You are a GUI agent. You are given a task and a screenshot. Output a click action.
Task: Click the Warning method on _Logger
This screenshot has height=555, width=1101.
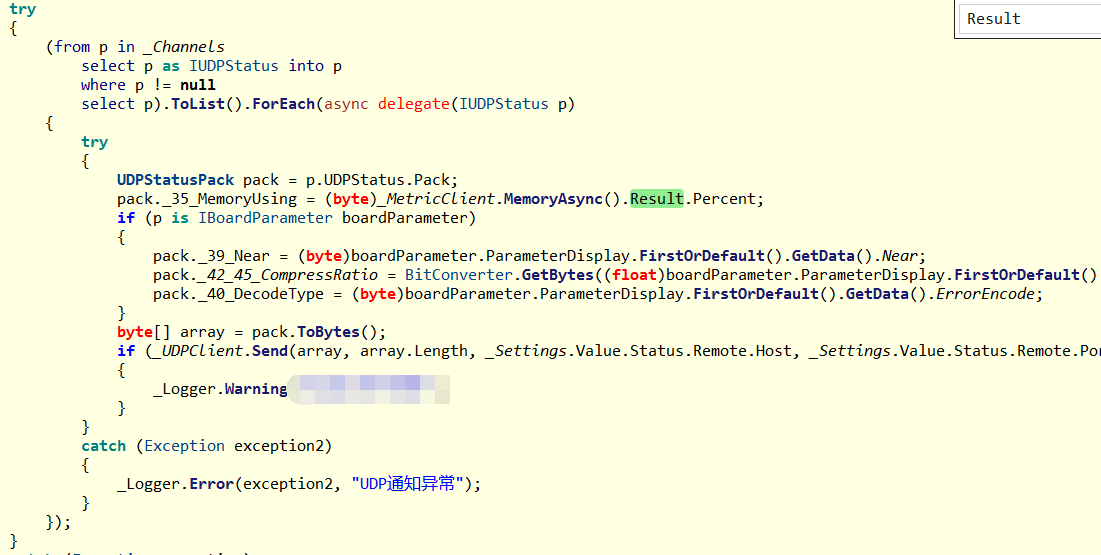point(255,389)
